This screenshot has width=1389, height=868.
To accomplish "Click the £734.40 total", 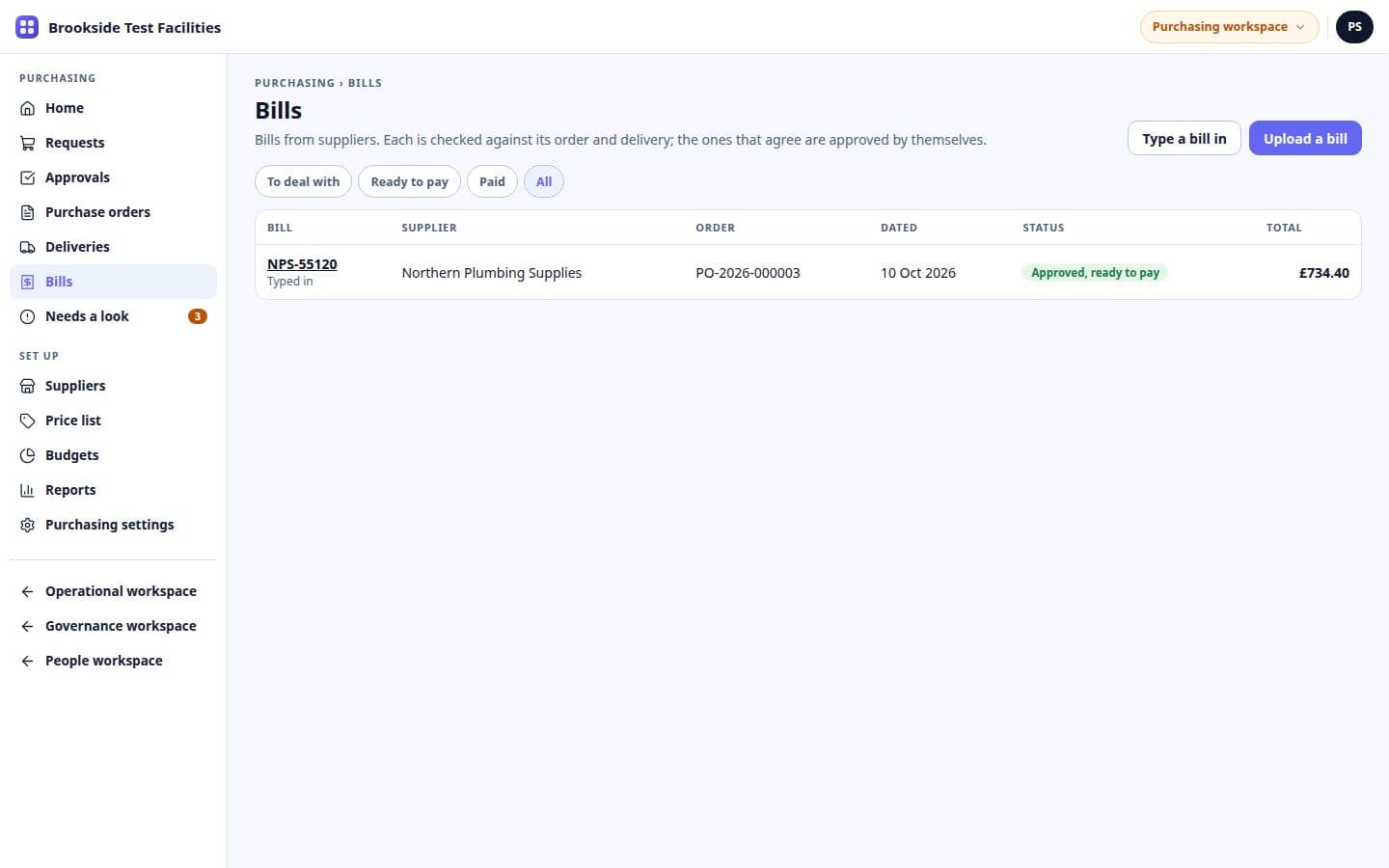I will pyautogui.click(x=1323, y=273).
